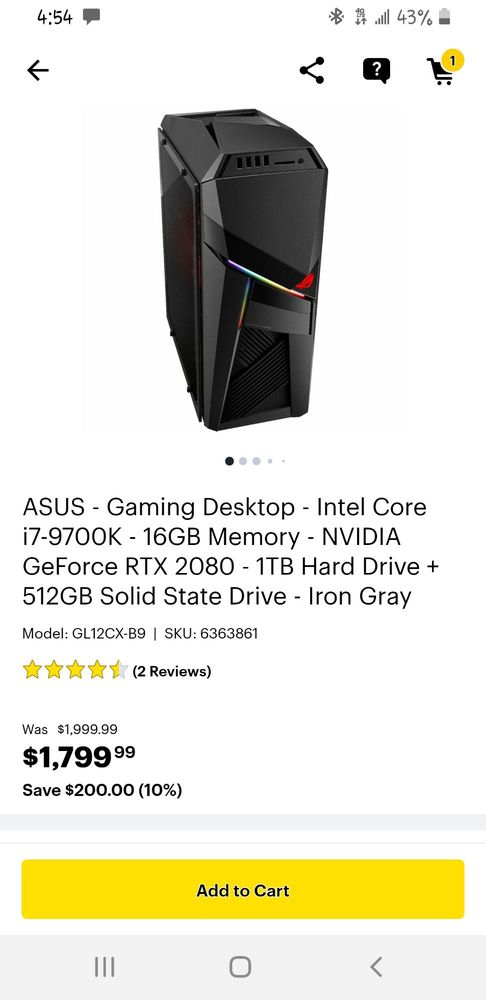Select the fourth image carousel dot

tap(270, 461)
